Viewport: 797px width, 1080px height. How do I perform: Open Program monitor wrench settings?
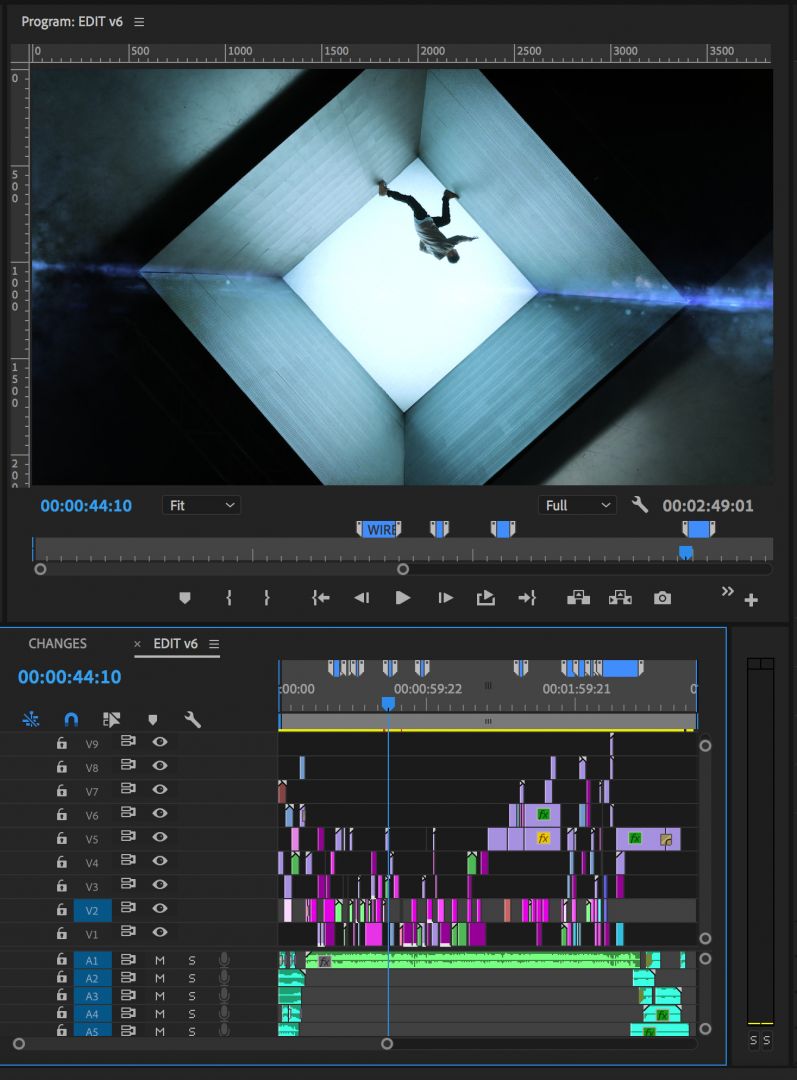[640, 505]
